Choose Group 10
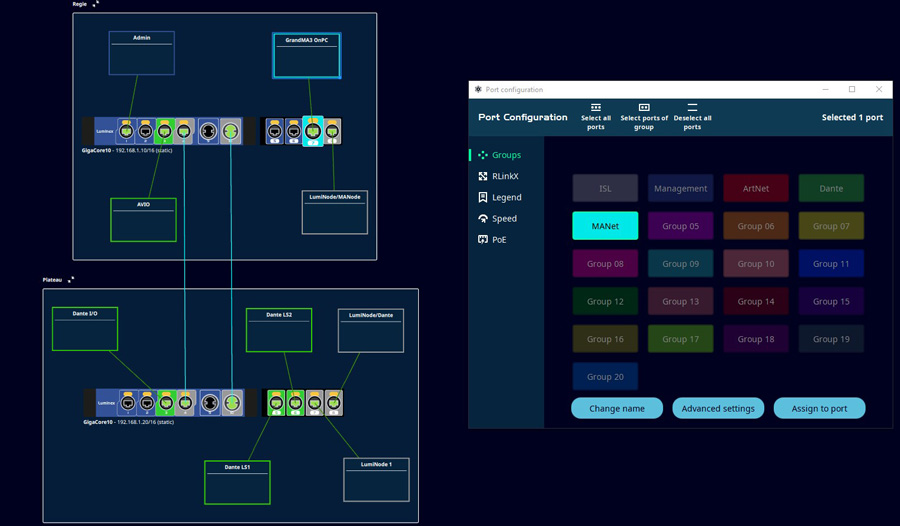 (x=756, y=264)
